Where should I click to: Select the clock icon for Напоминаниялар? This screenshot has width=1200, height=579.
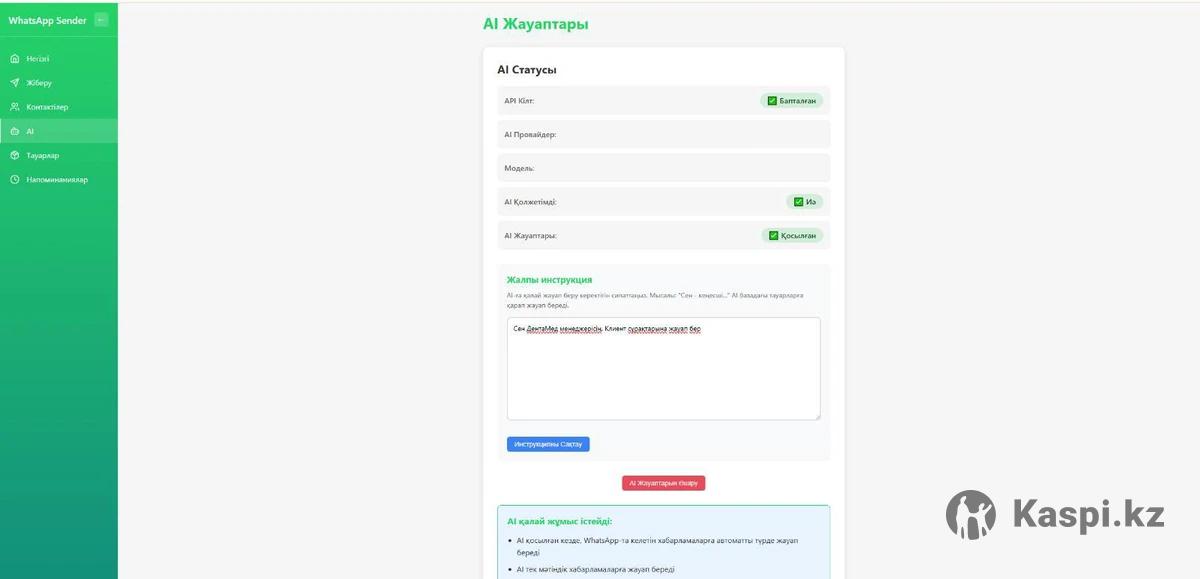coord(15,180)
